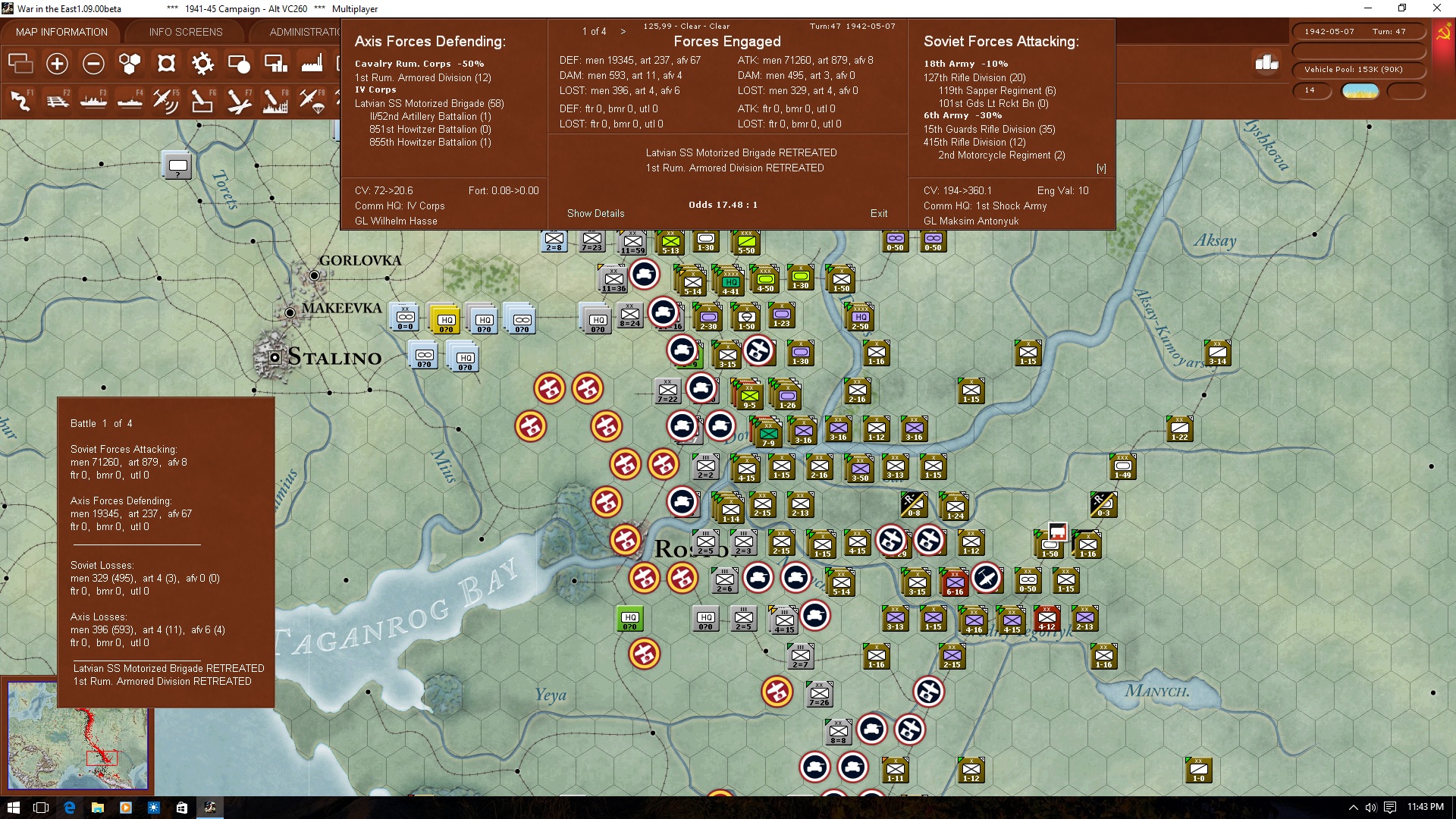This screenshot has height=819, width=1456.
Task: Toggle the unit overlay rectangles icon
Action: coord(20,64)
